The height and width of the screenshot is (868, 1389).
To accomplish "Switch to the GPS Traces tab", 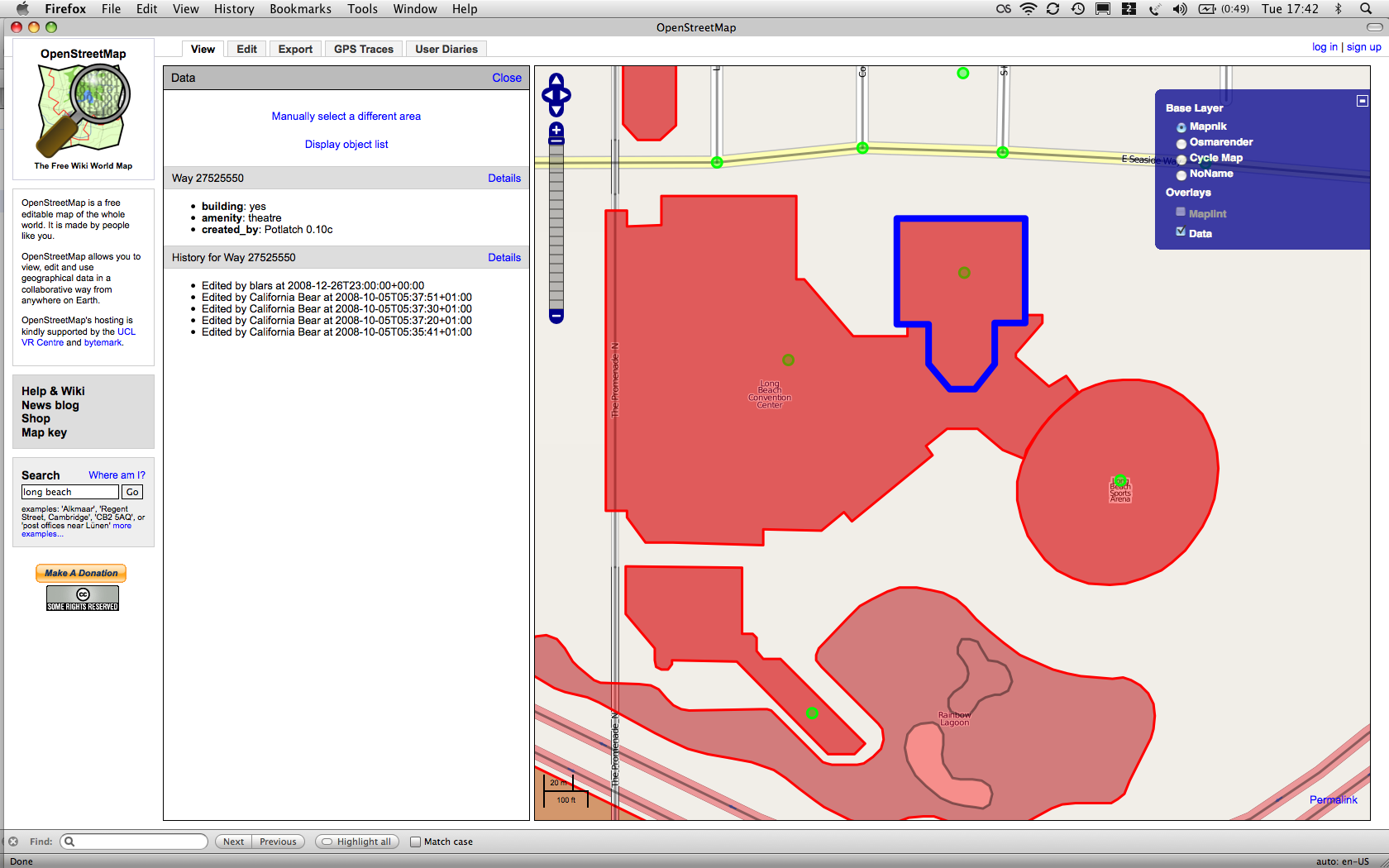I will click(363, 49).
